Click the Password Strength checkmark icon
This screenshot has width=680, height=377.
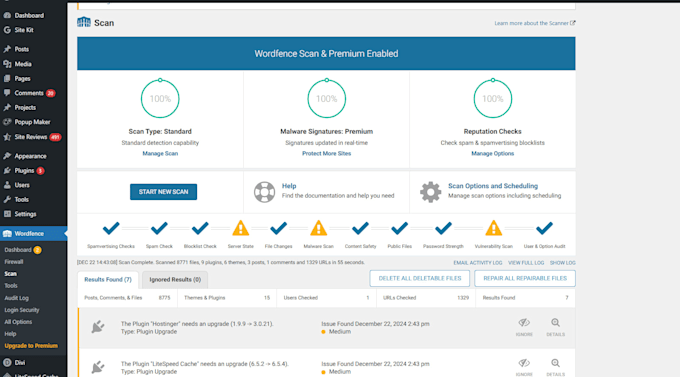[443, 228]
